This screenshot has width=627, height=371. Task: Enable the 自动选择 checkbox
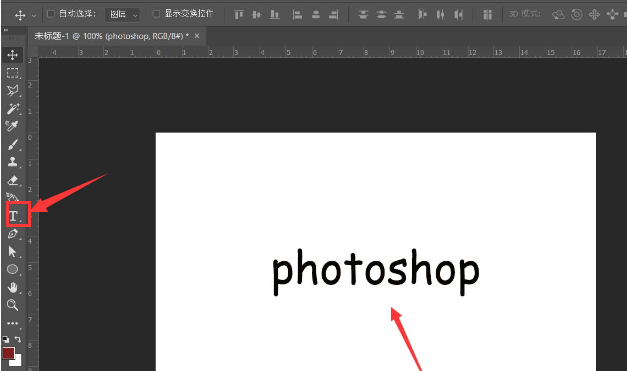coord(51,14)
